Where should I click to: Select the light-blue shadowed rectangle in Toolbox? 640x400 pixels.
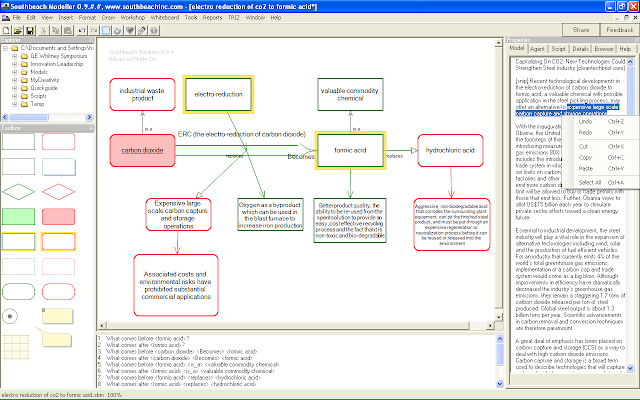(x=59, y=167)
